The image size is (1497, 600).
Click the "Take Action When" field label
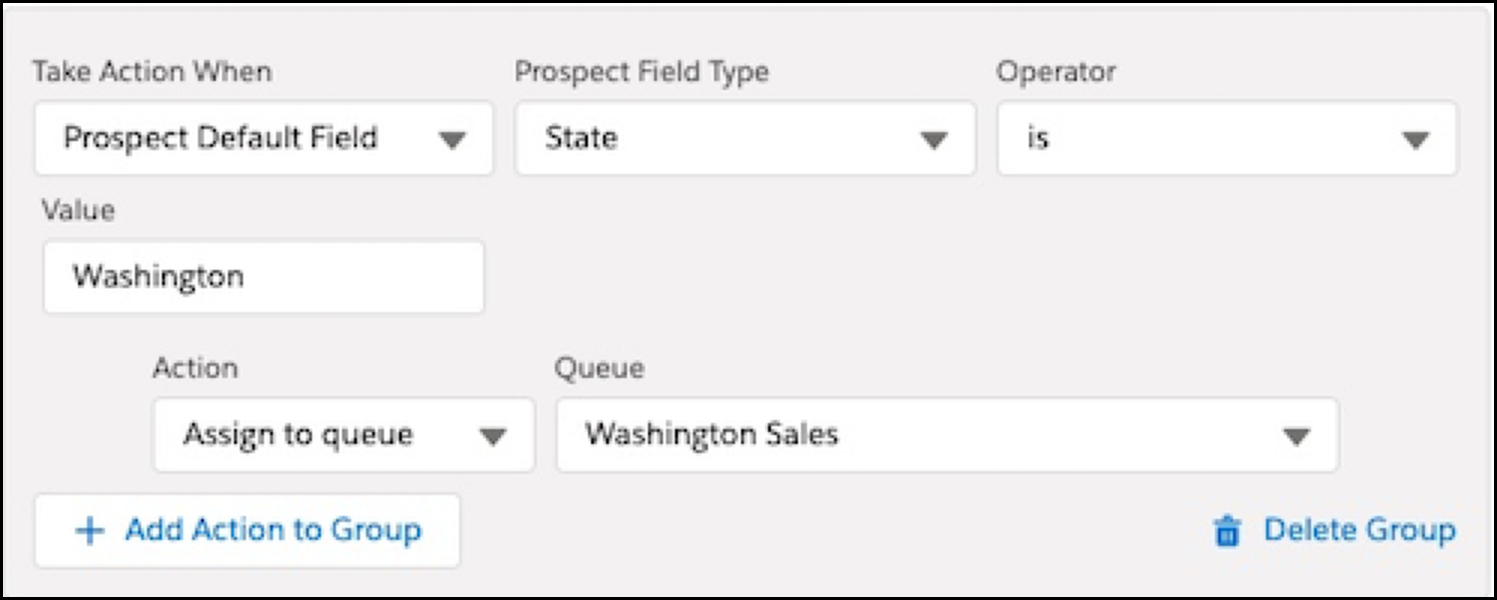(152, 72)
